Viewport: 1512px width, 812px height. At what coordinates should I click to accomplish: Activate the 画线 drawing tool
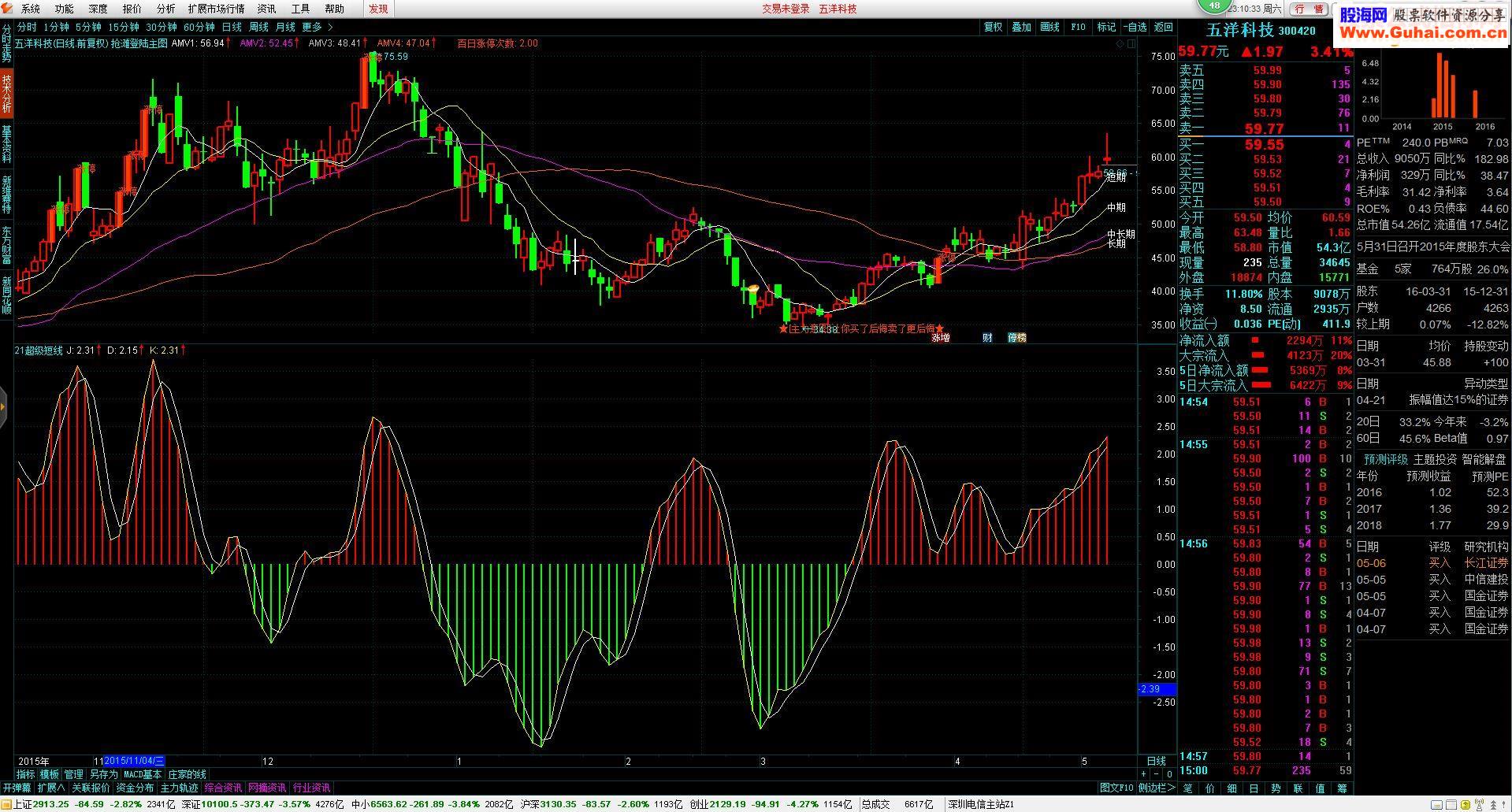[1049, 27]
